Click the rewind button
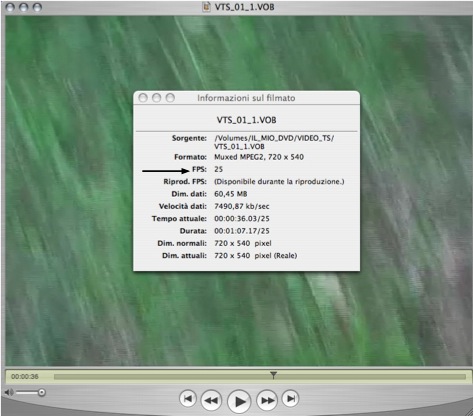The width and height of the screenshot is (473, 416). click(x=211, y=400)
